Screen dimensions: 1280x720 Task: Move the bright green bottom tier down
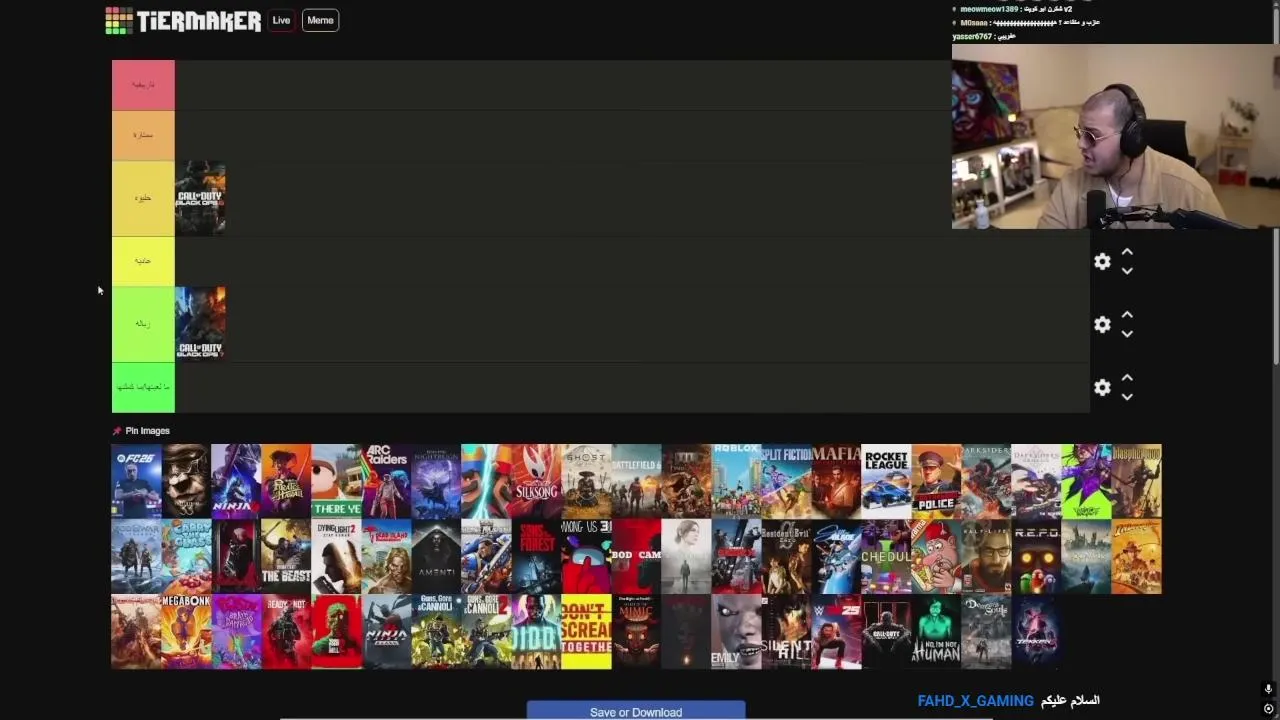[x=1127, y=397]
